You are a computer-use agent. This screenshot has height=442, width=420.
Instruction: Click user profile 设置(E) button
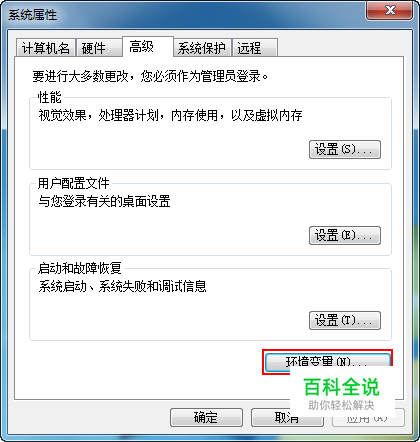[345, 235]
